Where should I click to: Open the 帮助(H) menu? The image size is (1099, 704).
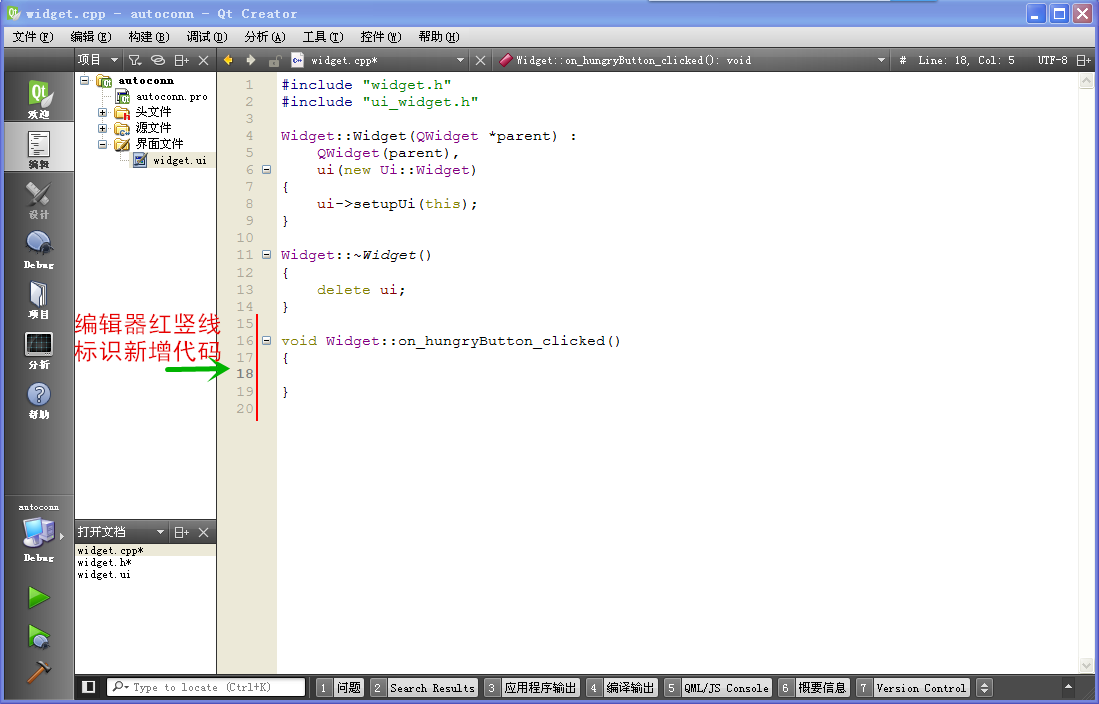tap(439, 36)
